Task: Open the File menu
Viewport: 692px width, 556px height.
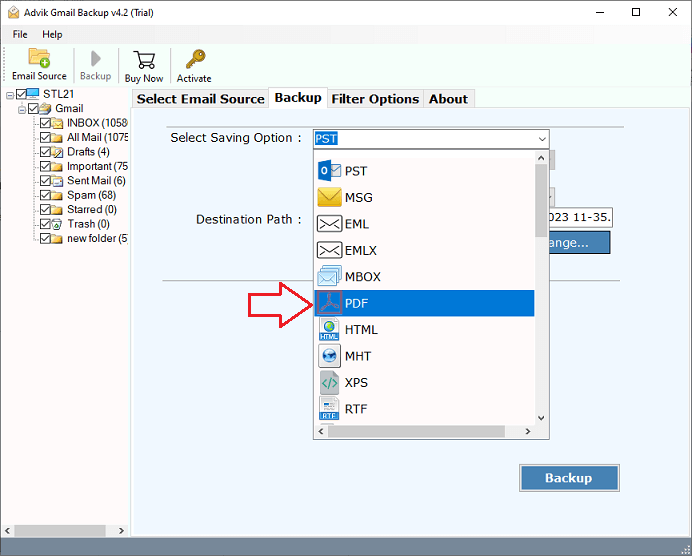Action: click(x=20, y=34)
